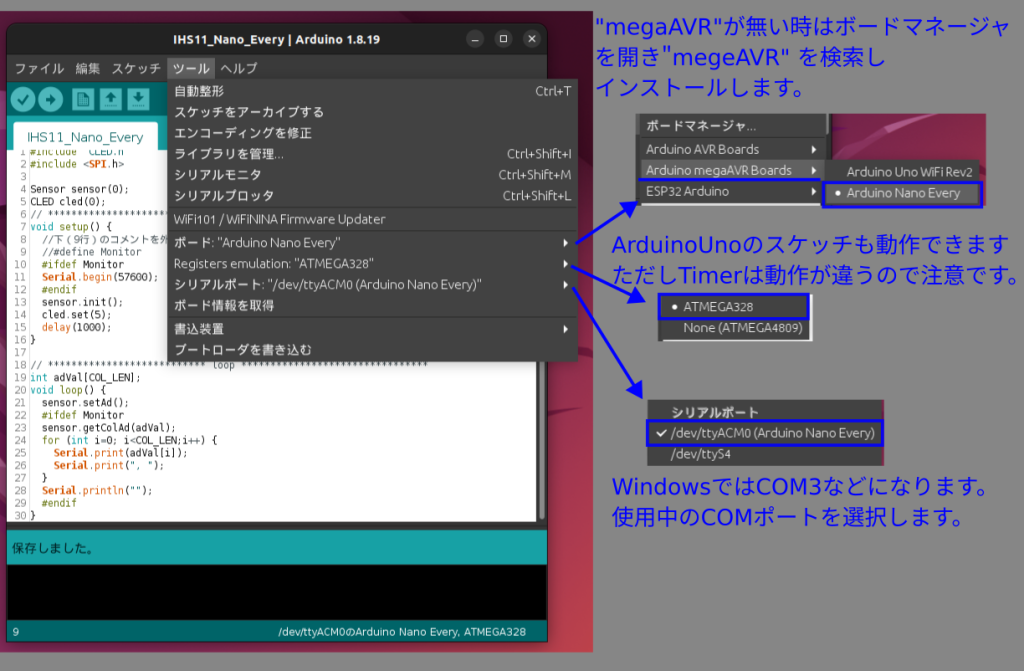The image size is (1024, 671).
Task: Expand the ボード: "Arduino Nano Every" submenu
Action: coord(372,243)
